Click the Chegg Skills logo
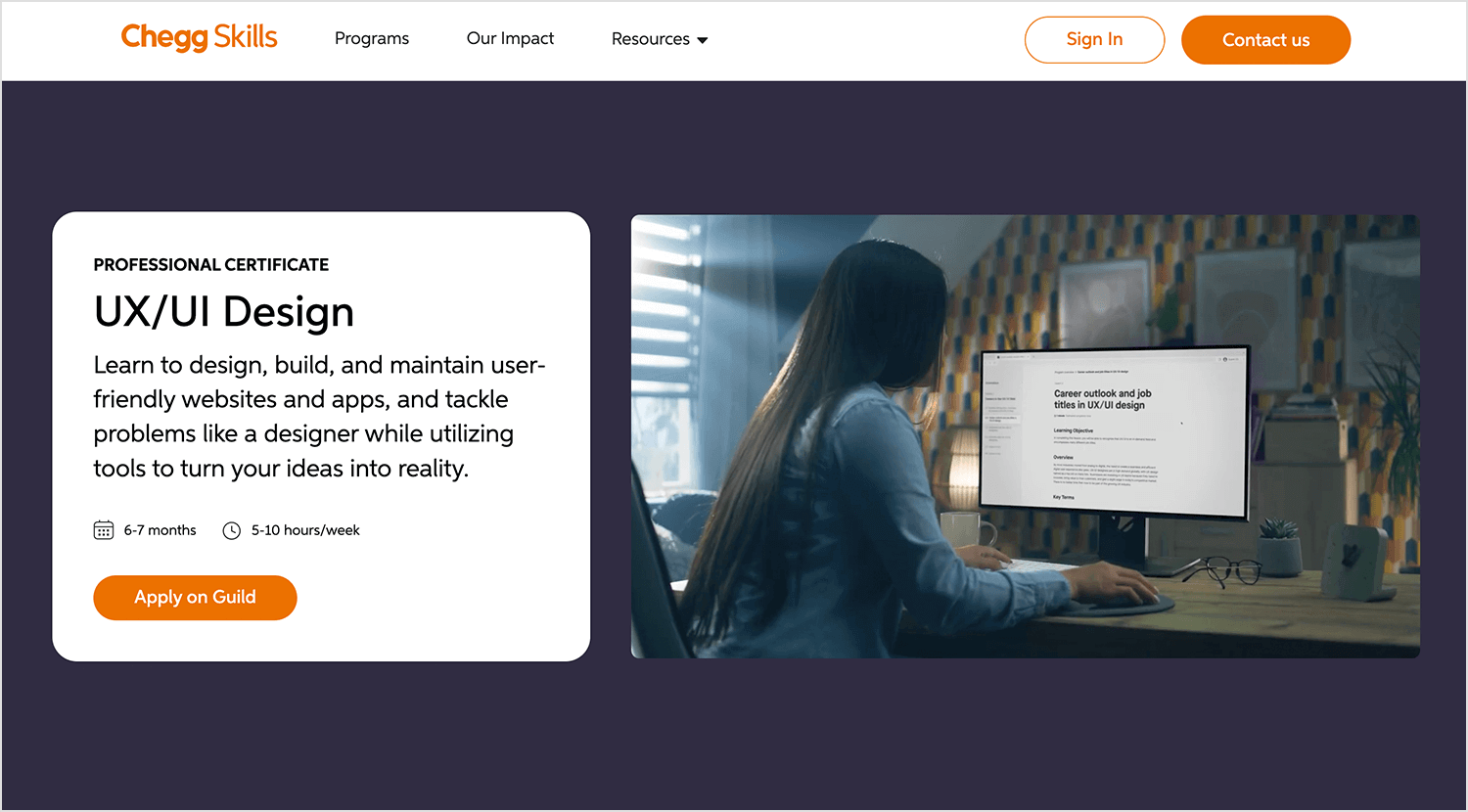 coord(199,38)
